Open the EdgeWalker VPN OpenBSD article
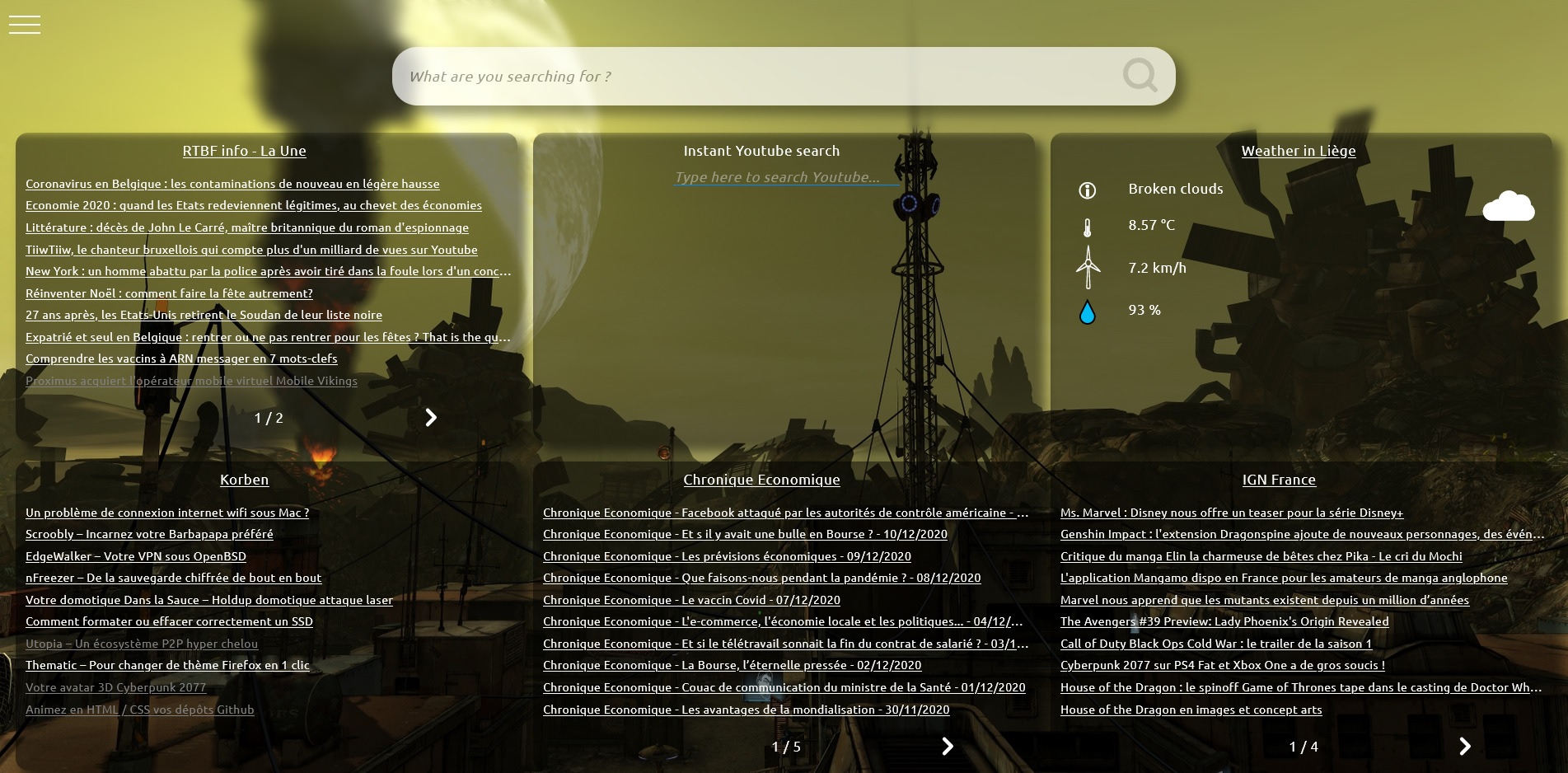 pos(136,556)
